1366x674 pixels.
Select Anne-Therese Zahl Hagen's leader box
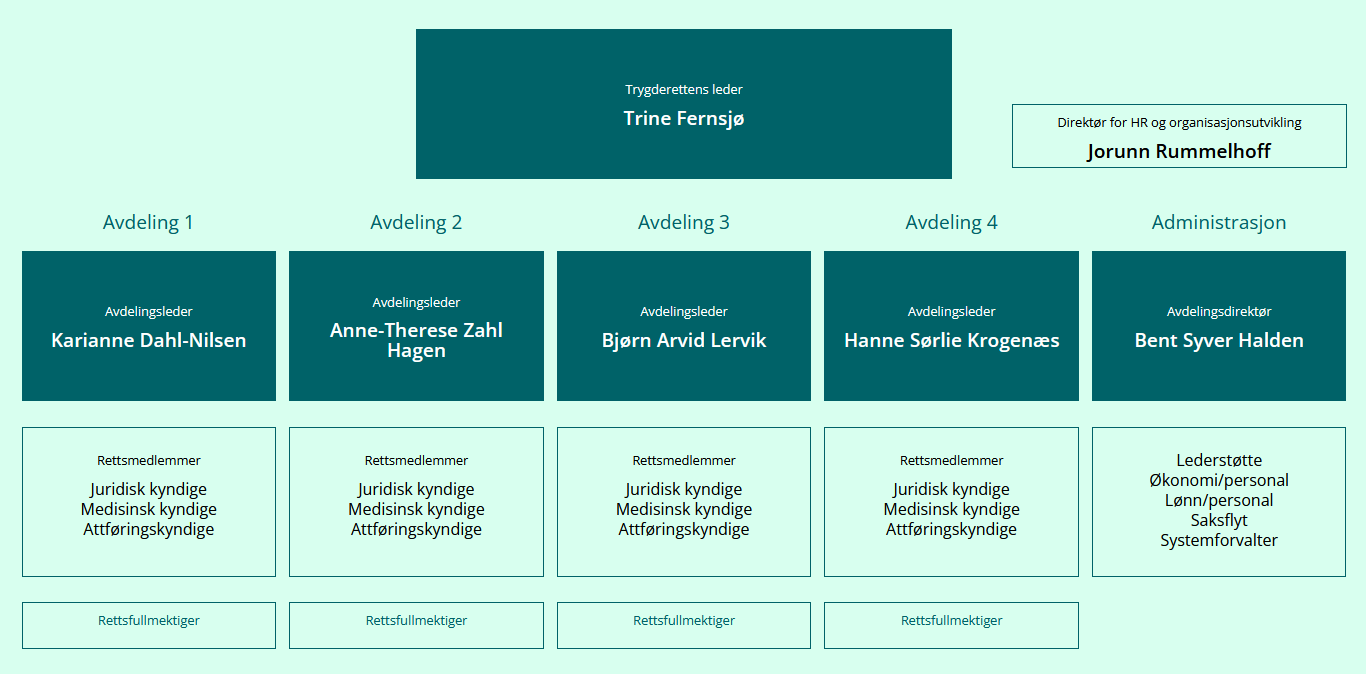(x=416, y=326)
